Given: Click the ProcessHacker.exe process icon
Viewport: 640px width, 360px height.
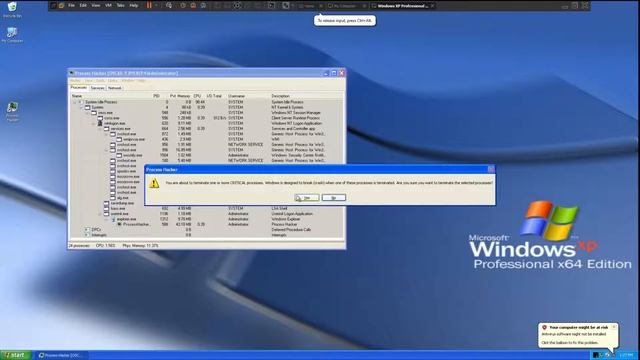Looking at the screenshot, I should click(119, 224).
